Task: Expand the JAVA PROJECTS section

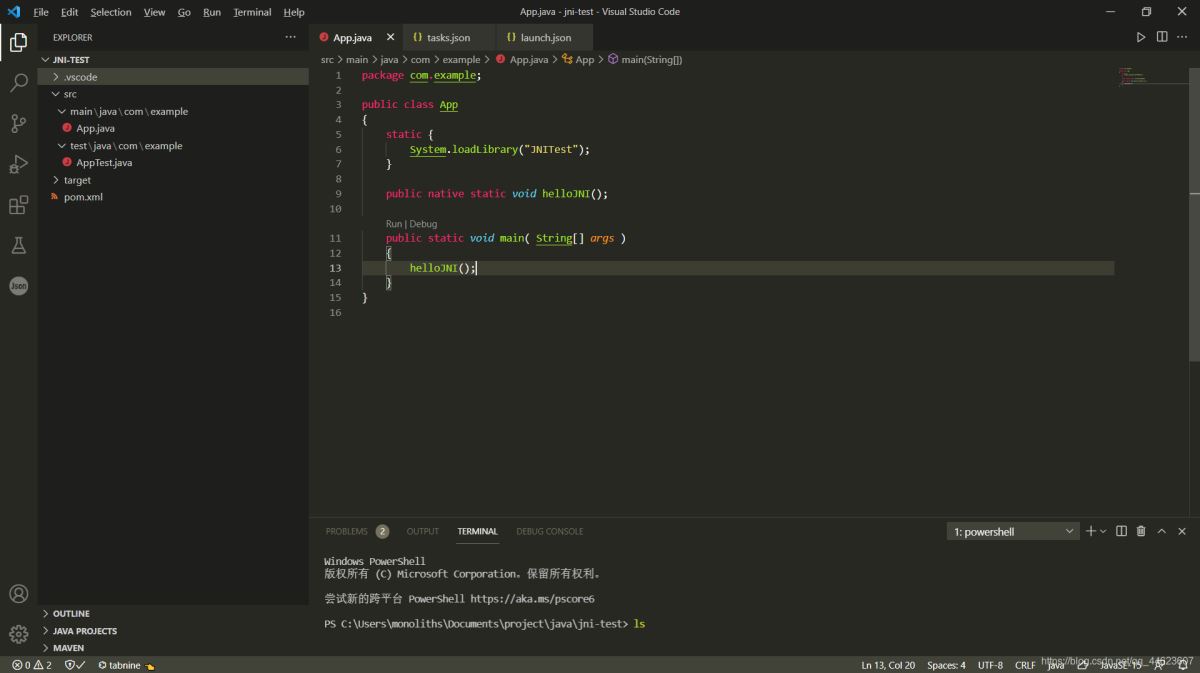Action: click(x=174, y=631)
